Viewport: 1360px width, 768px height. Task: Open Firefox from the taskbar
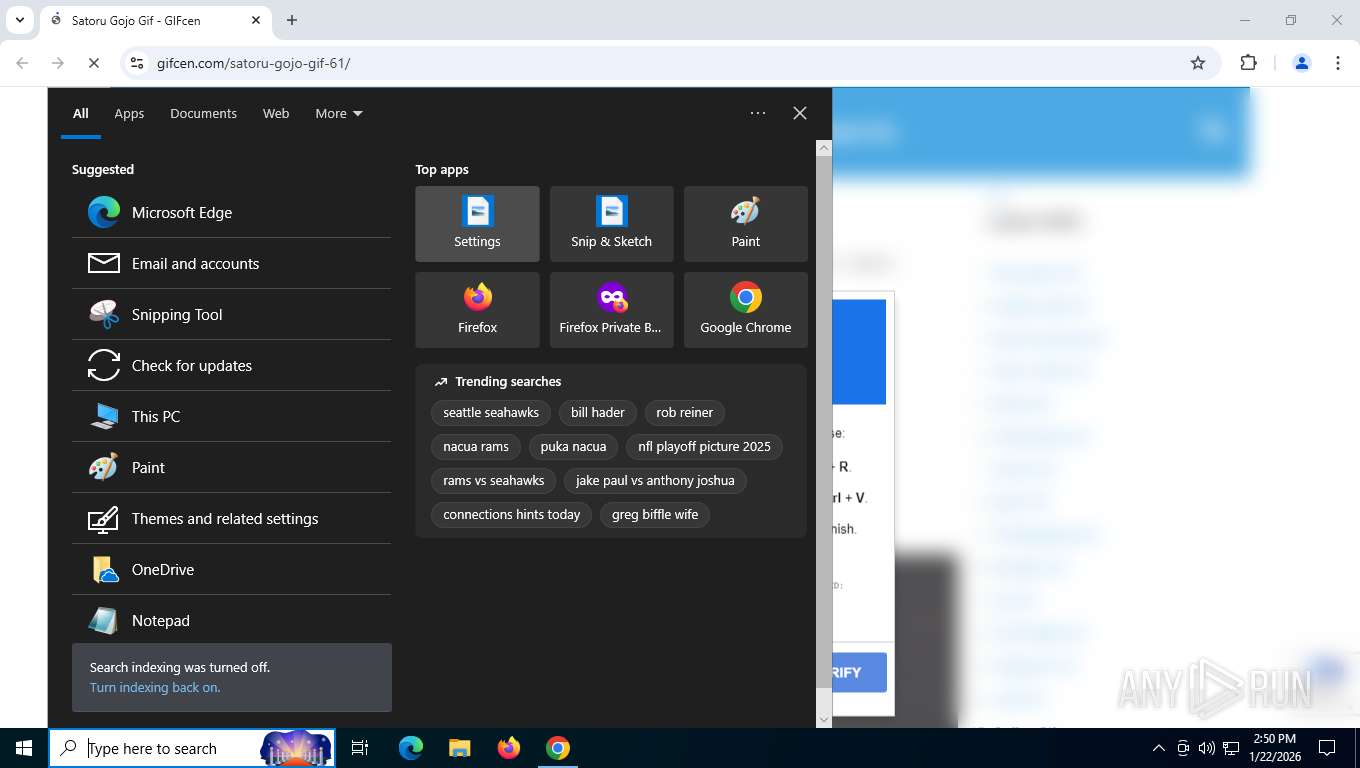[509, 748]
